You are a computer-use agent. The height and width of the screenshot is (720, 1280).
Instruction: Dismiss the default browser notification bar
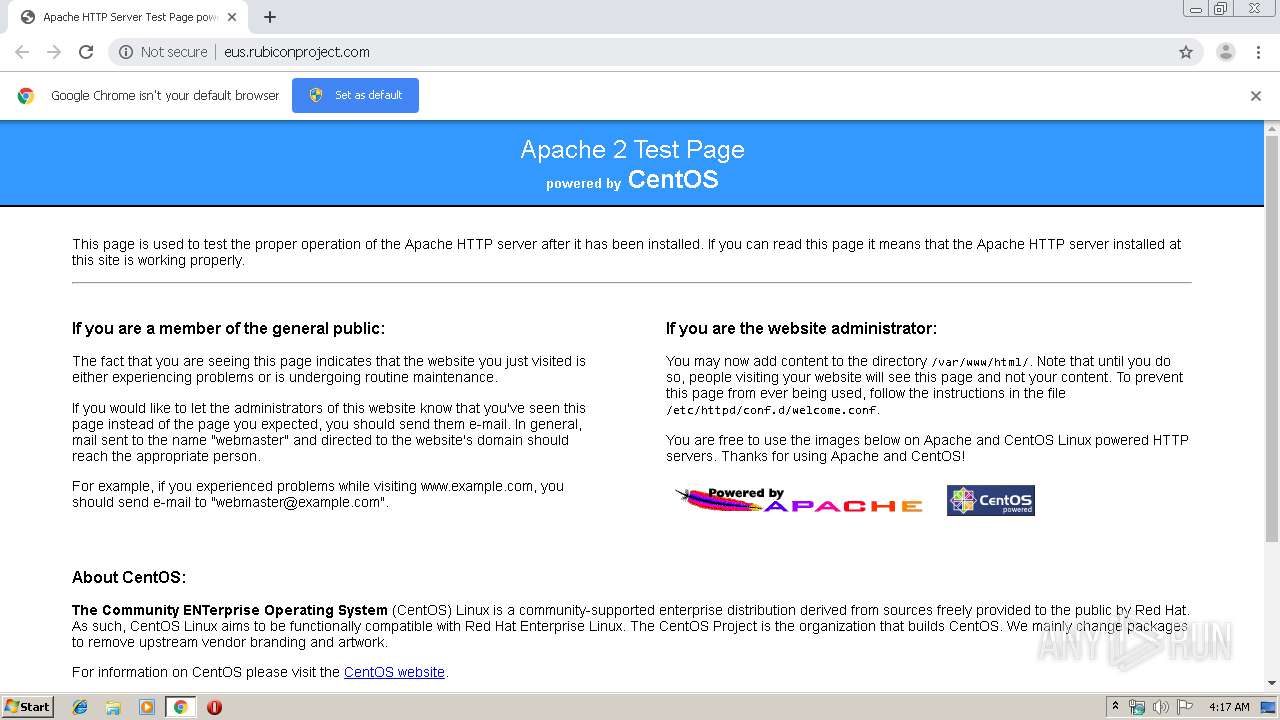[1256, 96]
